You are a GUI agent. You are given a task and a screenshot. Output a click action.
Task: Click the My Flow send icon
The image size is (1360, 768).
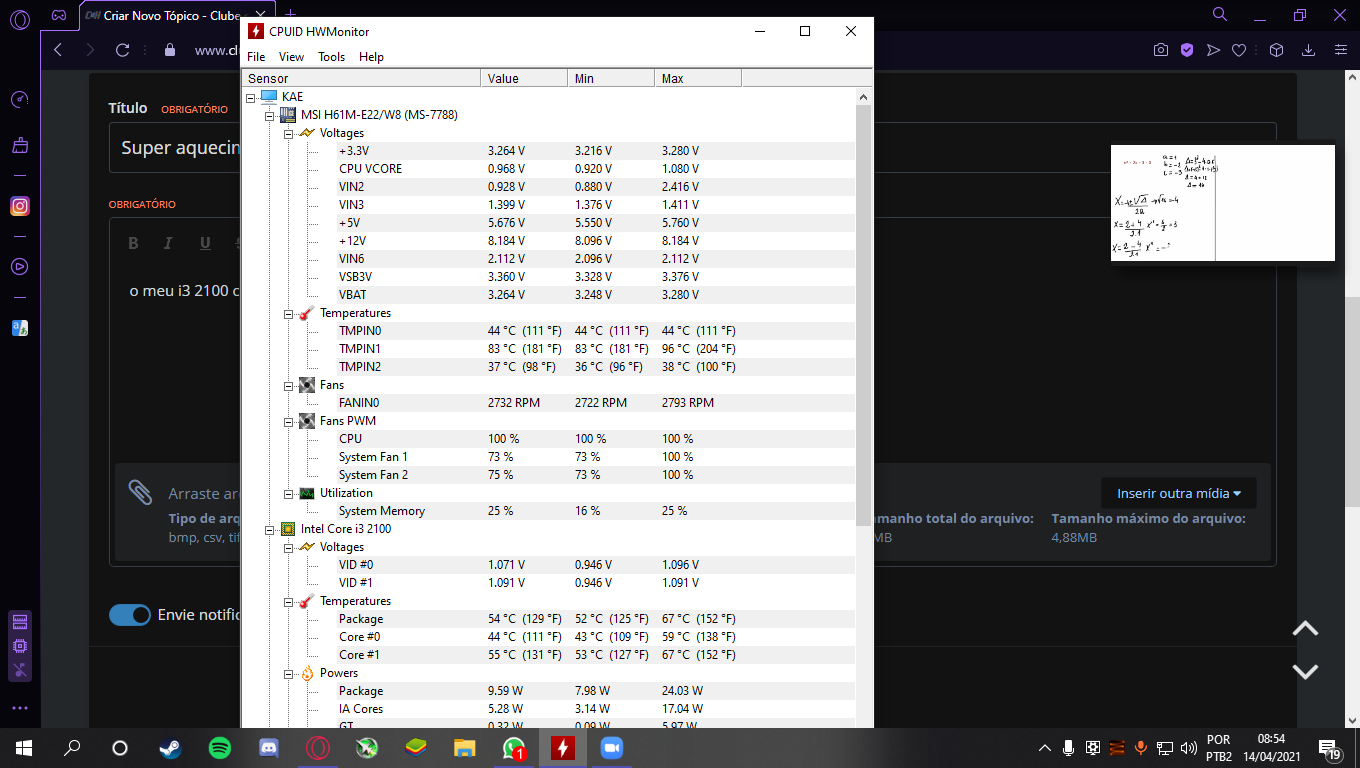coord(1213,50)
